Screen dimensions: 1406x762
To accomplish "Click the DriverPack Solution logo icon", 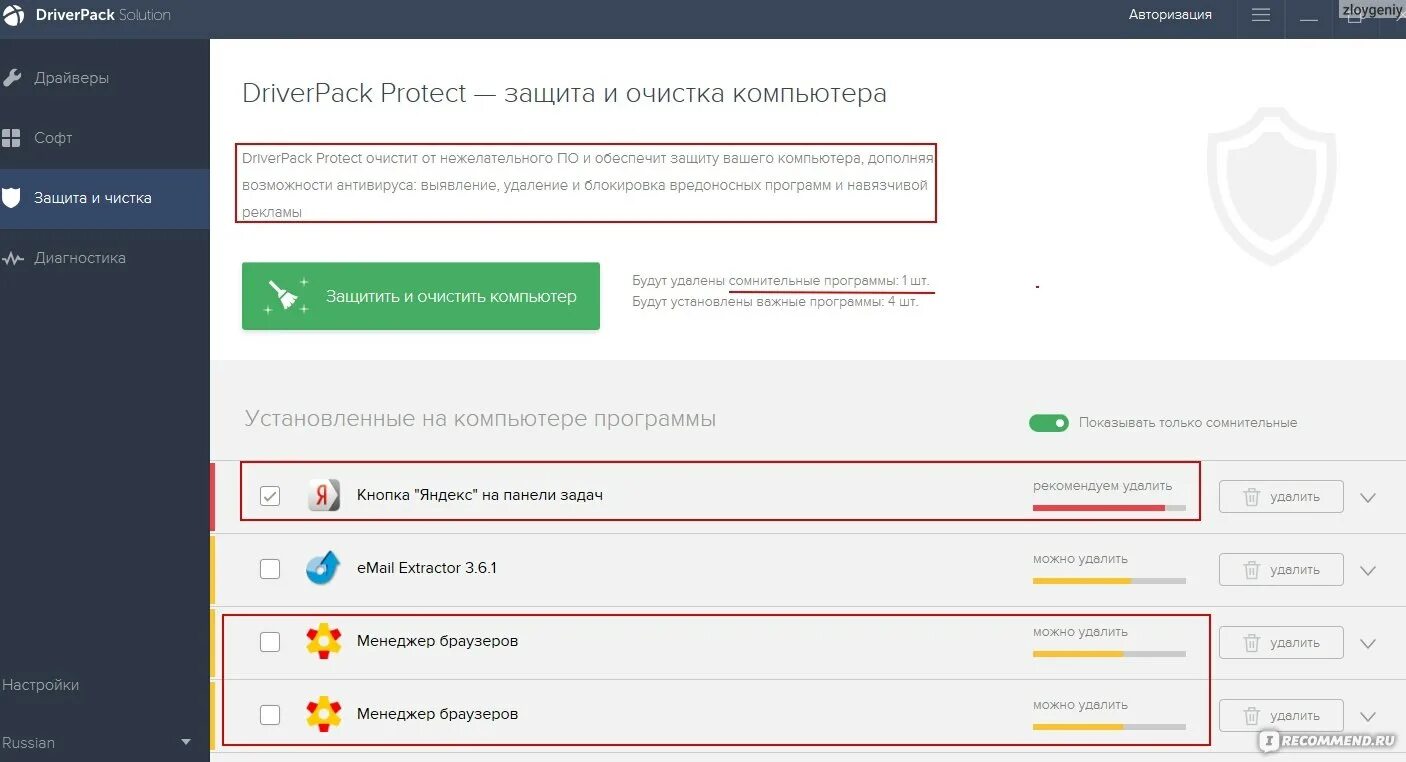I will 12,15.
